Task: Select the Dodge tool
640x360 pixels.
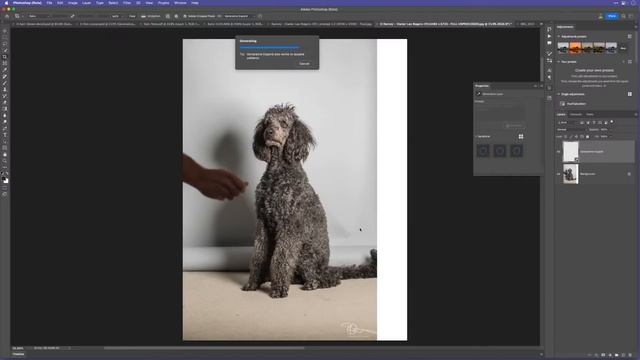Action: click(5, 122)
